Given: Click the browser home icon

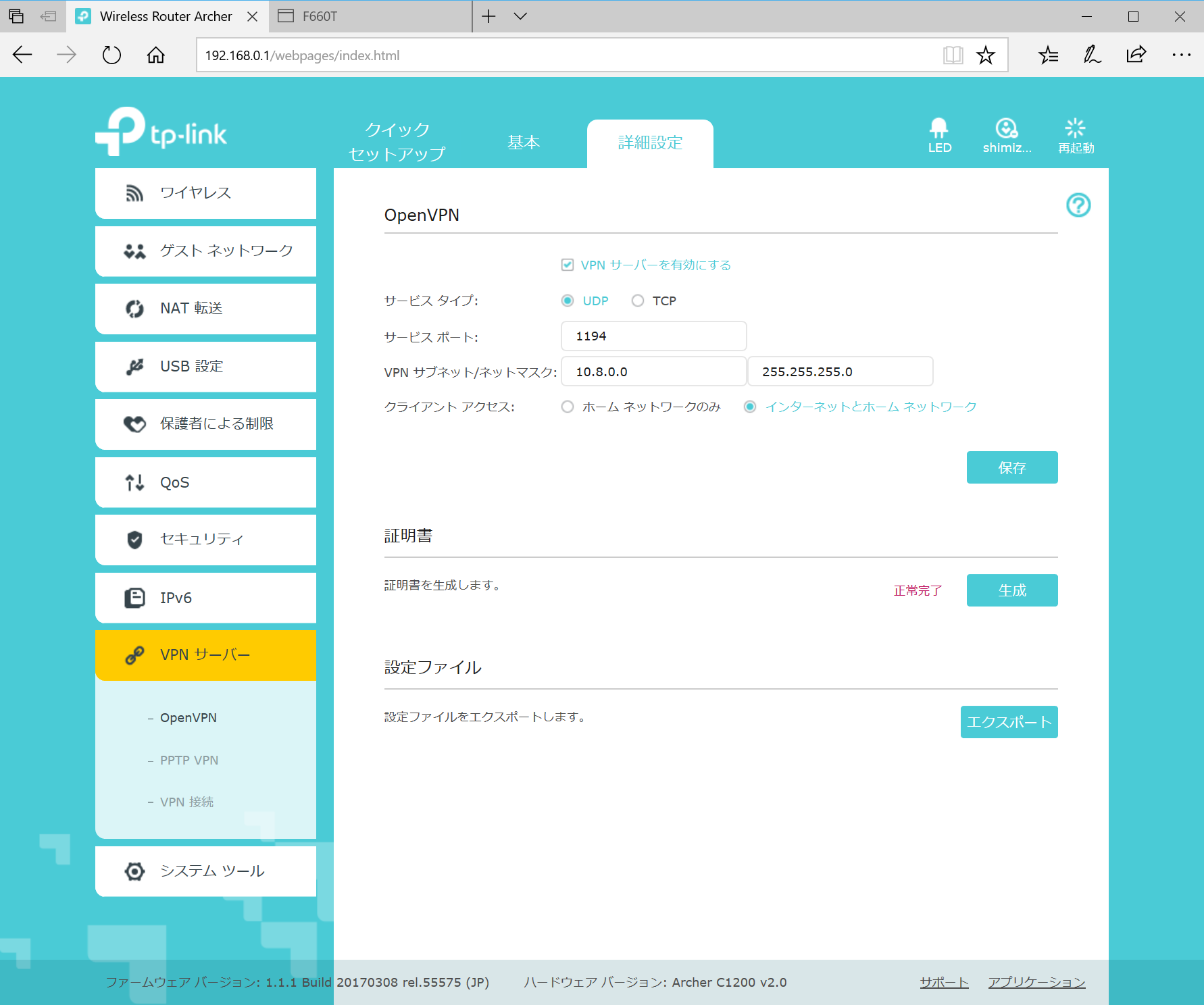Looking at the screenshot, I should point(156,55).
